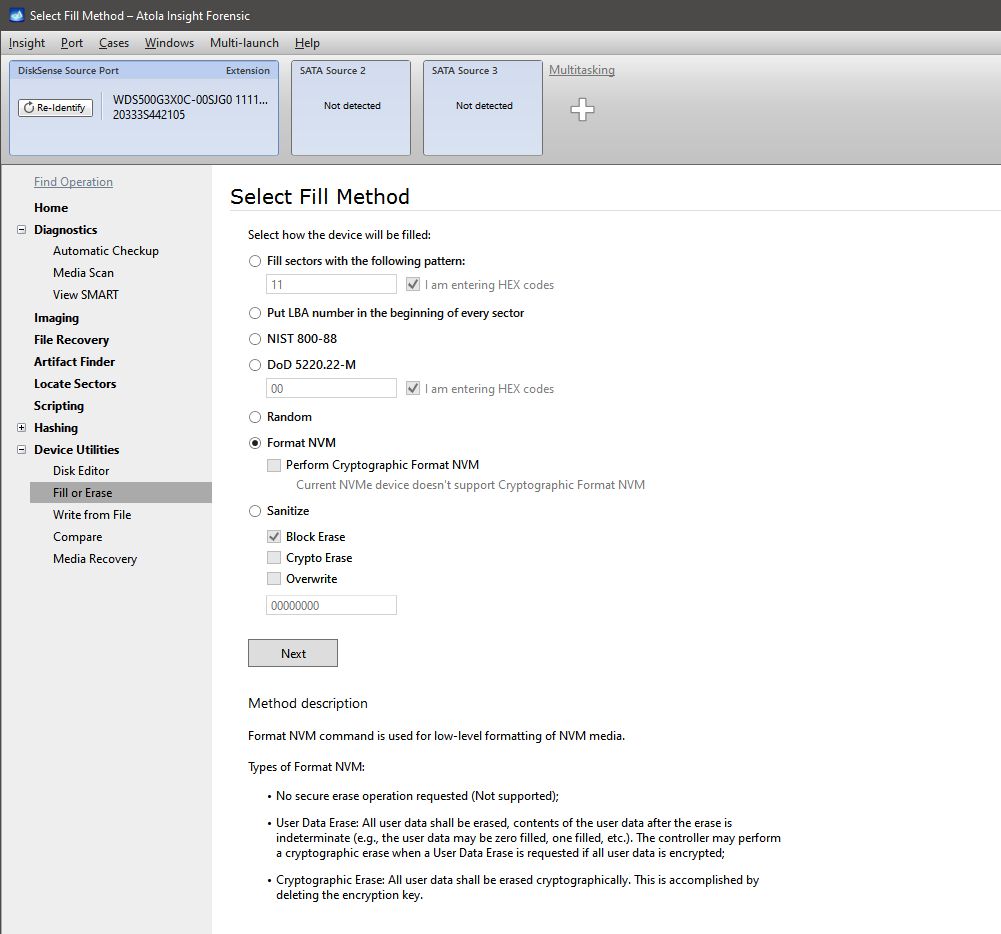Open View SMART
The image size is (1001, 934).
point(86,294)
